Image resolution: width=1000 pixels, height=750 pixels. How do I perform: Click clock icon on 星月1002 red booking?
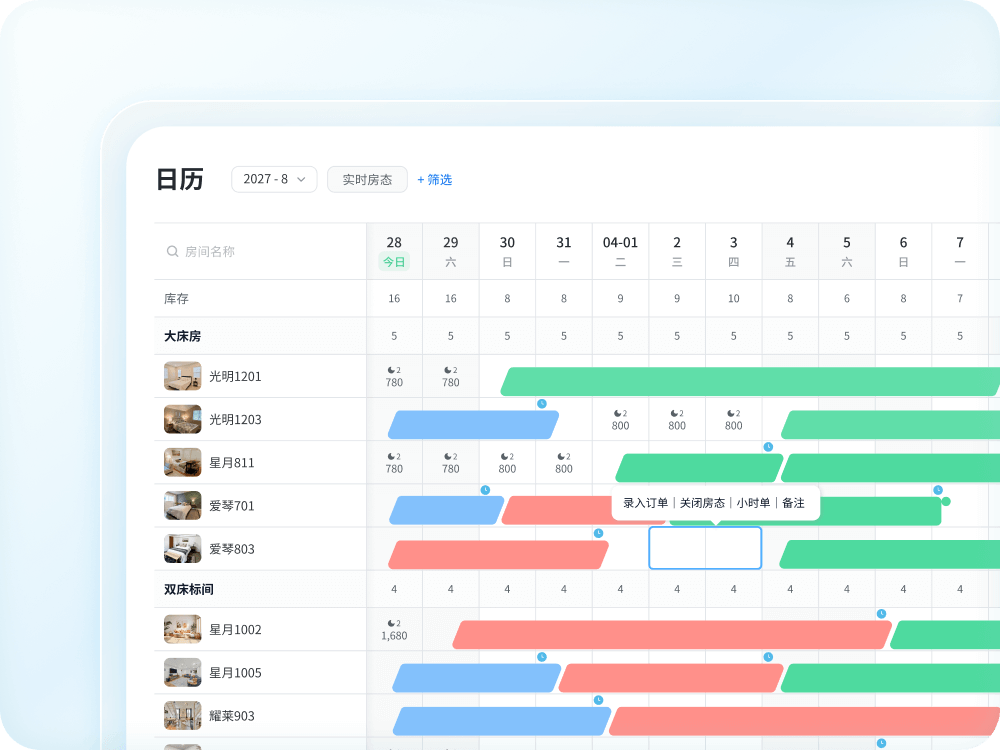881,614
